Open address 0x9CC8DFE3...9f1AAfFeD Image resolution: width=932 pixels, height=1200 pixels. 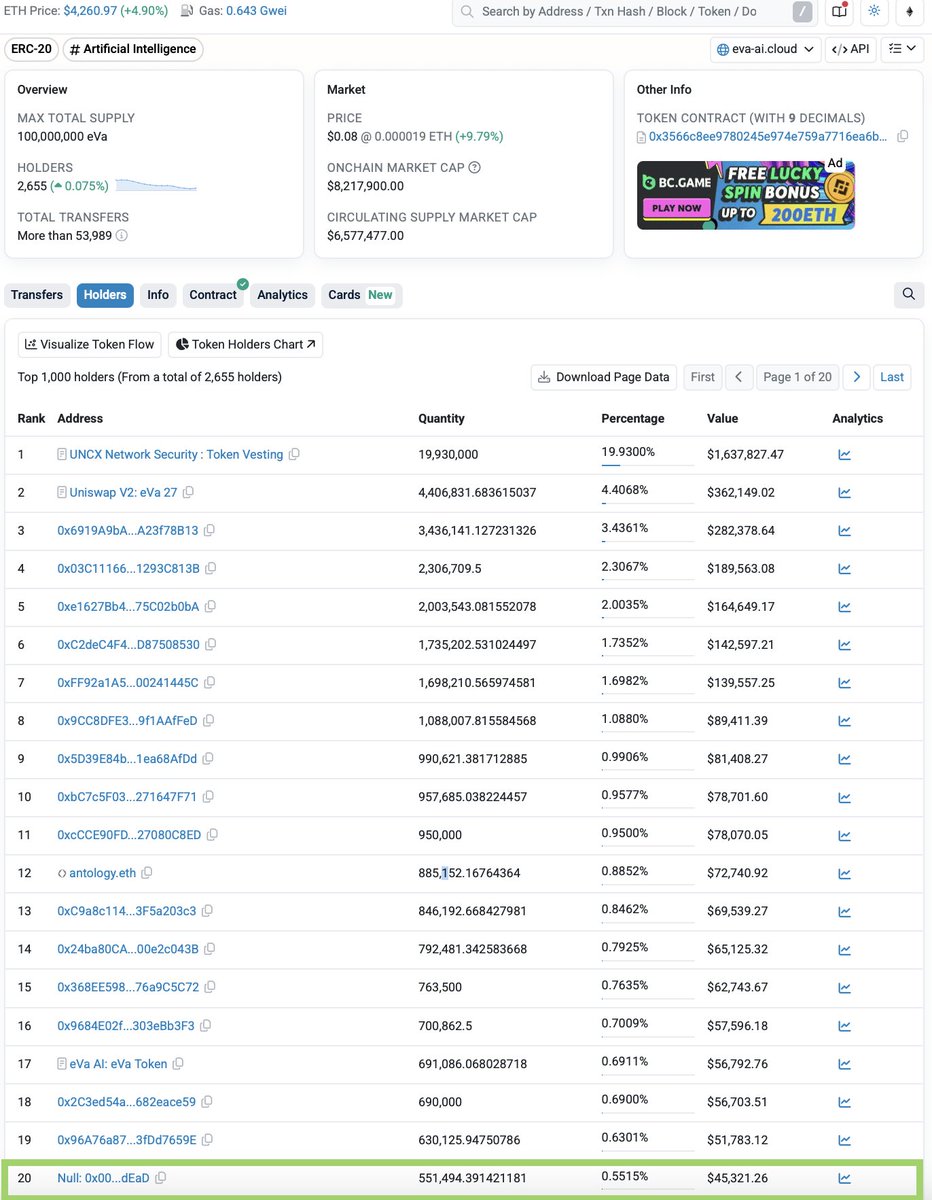coord(127,721)
